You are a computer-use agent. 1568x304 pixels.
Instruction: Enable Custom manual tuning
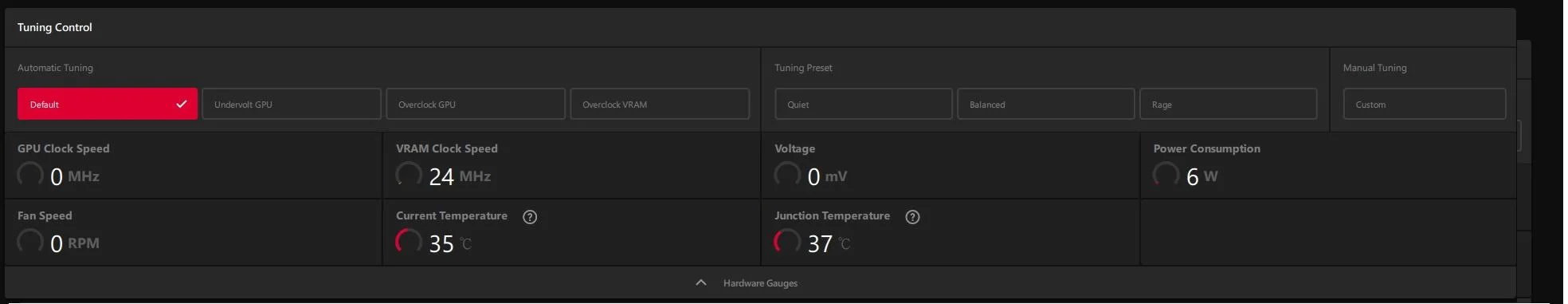(x=1425, y=104)
